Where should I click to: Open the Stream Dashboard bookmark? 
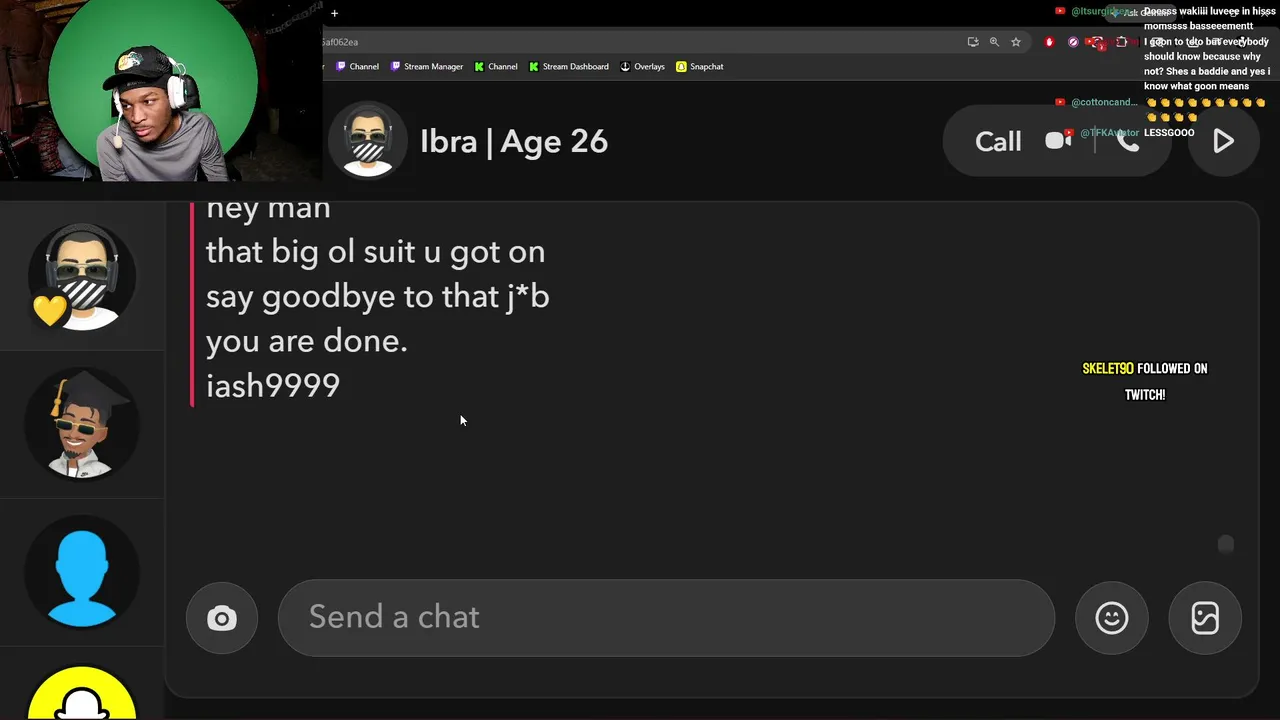(x=569, y=67)
